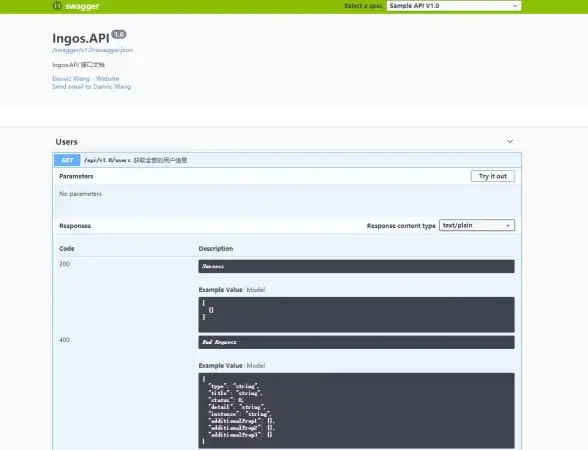Open the swagger.json link
The height and width of the screenshot is (450, 588).
(x=92, y=50)
